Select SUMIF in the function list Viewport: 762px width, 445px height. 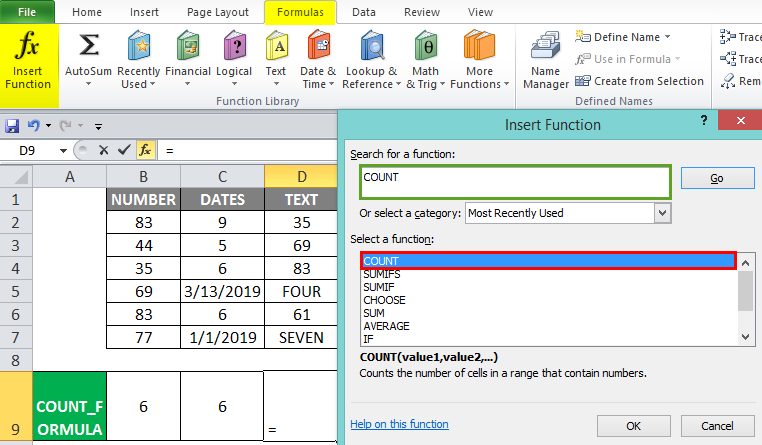548,287
